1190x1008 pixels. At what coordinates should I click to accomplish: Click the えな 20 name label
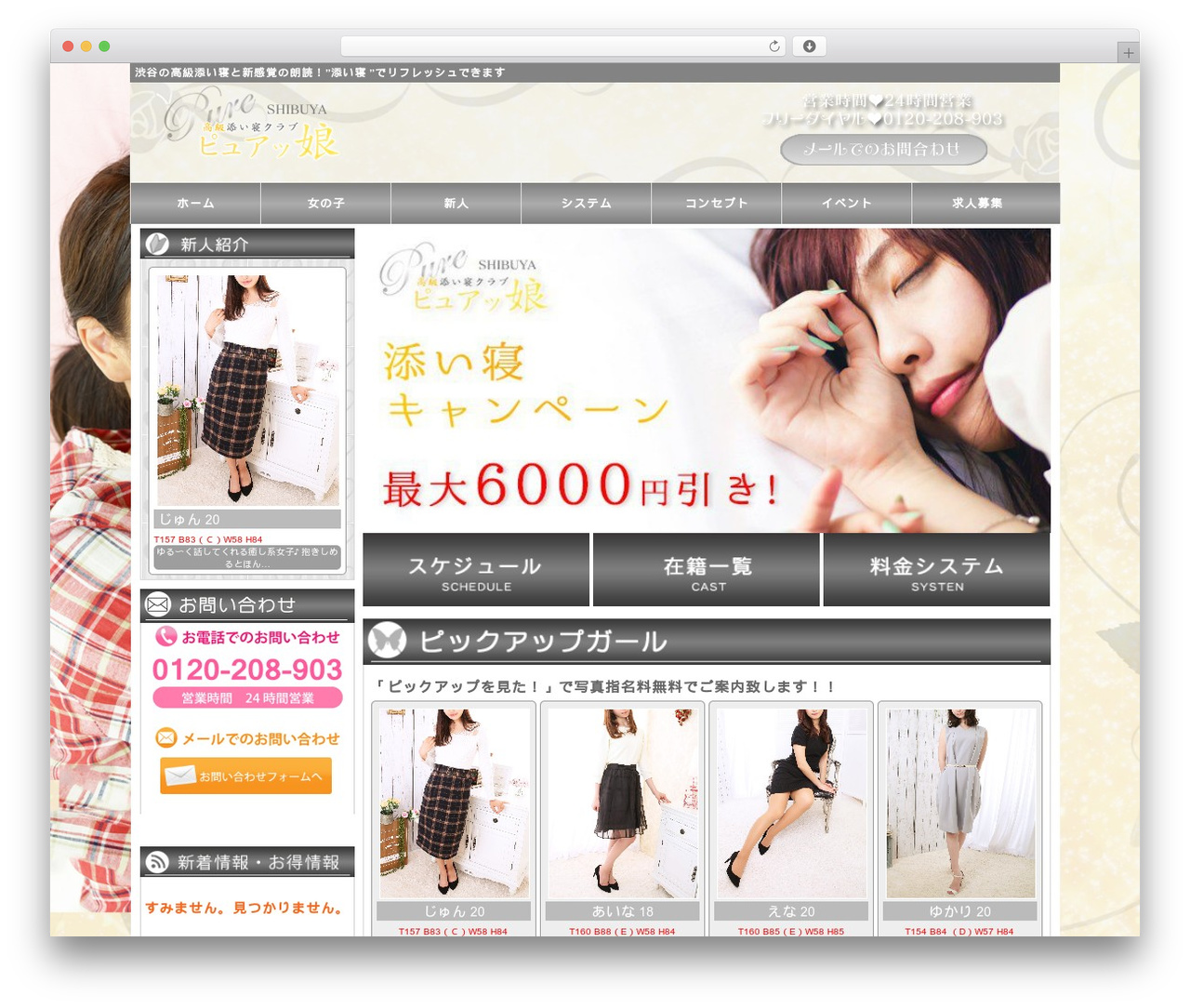(791, 911)
